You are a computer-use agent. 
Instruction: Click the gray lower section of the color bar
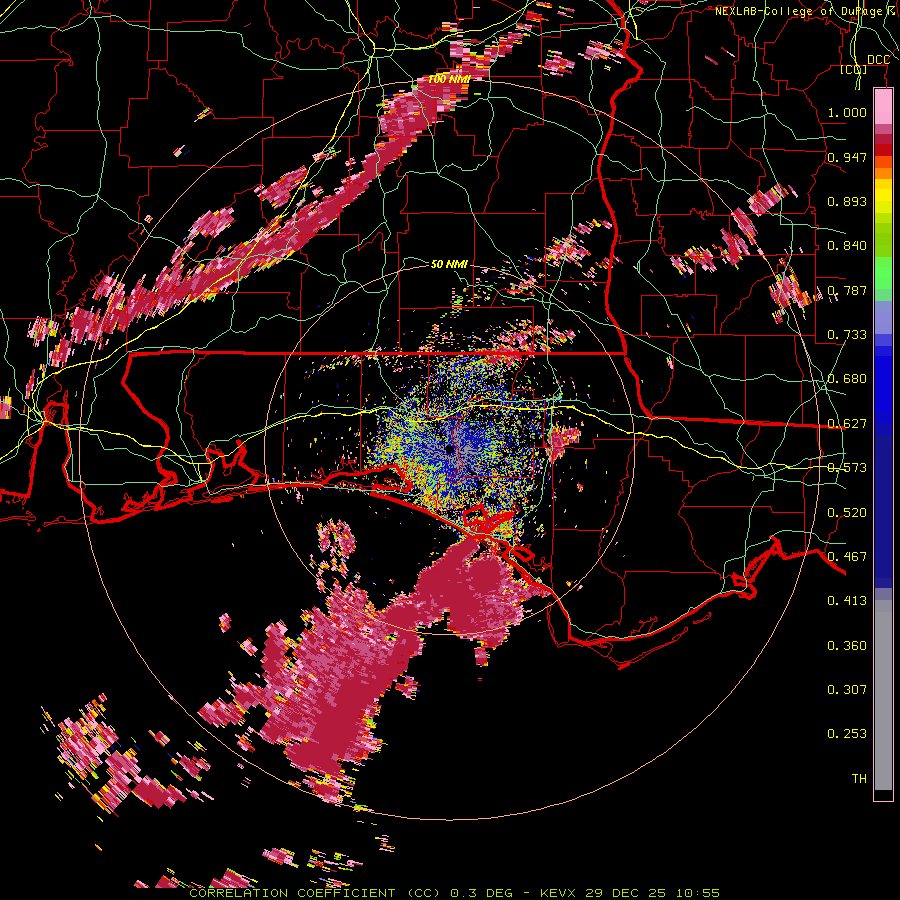pos(883,695)
